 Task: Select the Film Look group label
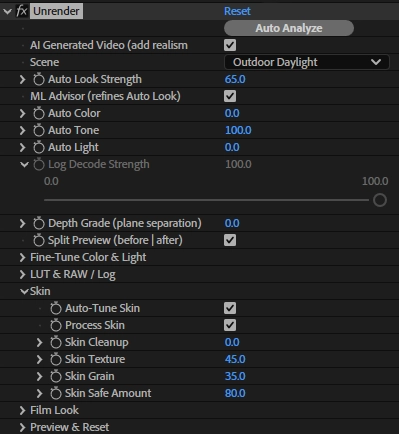54,410
